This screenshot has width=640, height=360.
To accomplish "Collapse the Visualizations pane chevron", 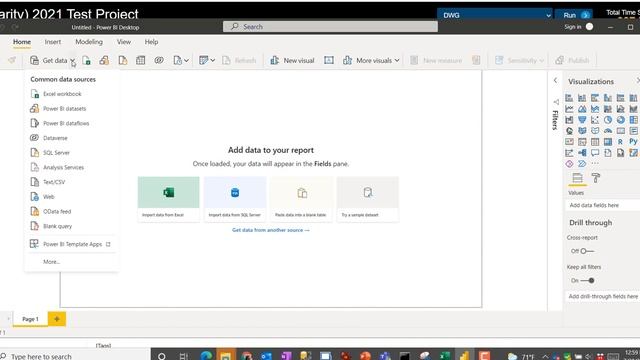I will (x=638, y=81).
